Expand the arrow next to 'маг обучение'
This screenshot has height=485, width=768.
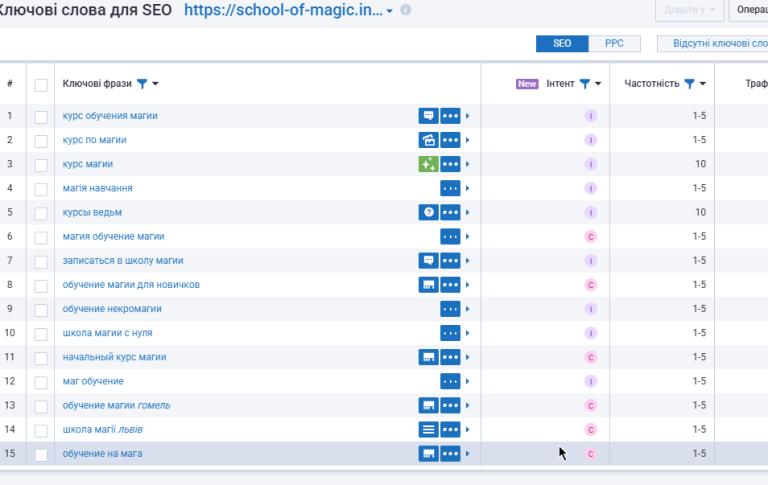[x=467, y=381]
